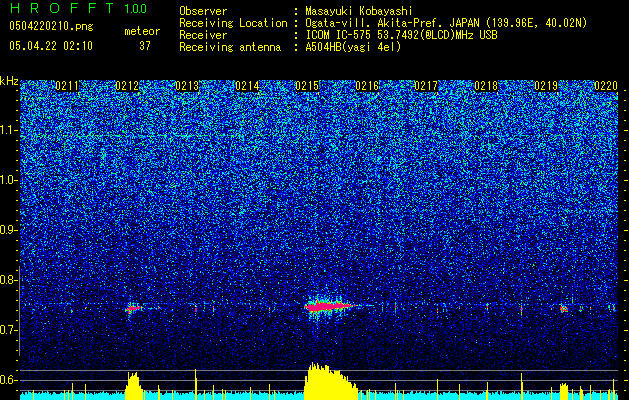Viewport: 629px width, 400px height.
Task: Click the 0.6 kHz axis label
Action: [x=9, y=380]
